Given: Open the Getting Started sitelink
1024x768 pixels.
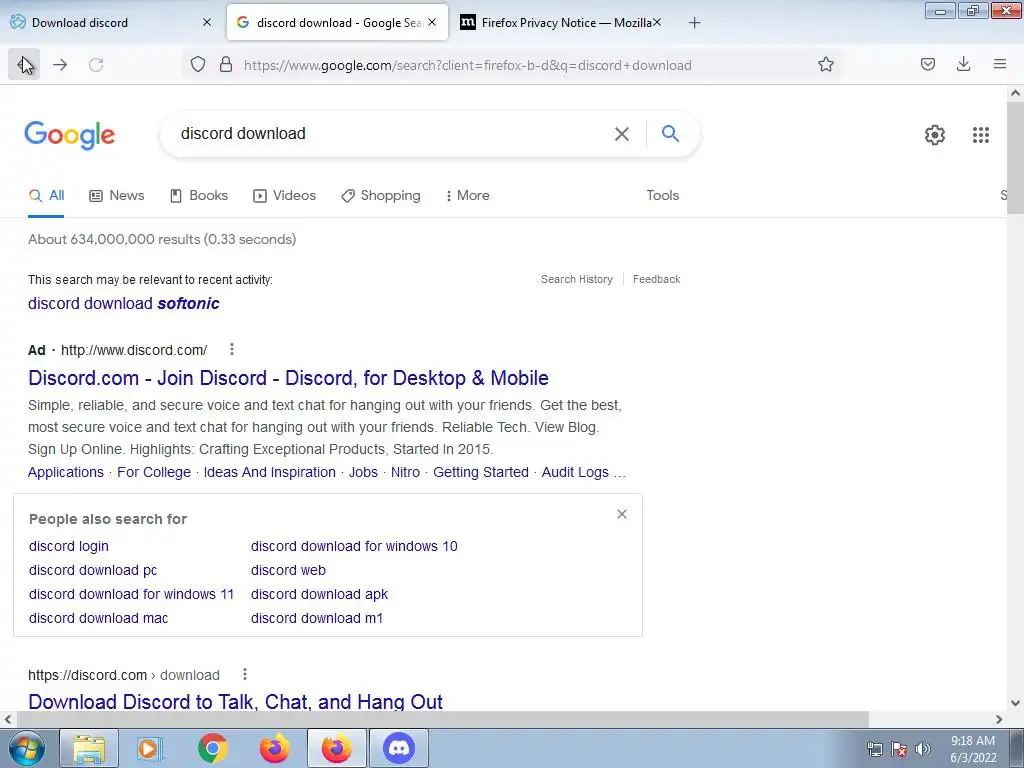Looking at the screenshot, I should click(x=481, y=472).
